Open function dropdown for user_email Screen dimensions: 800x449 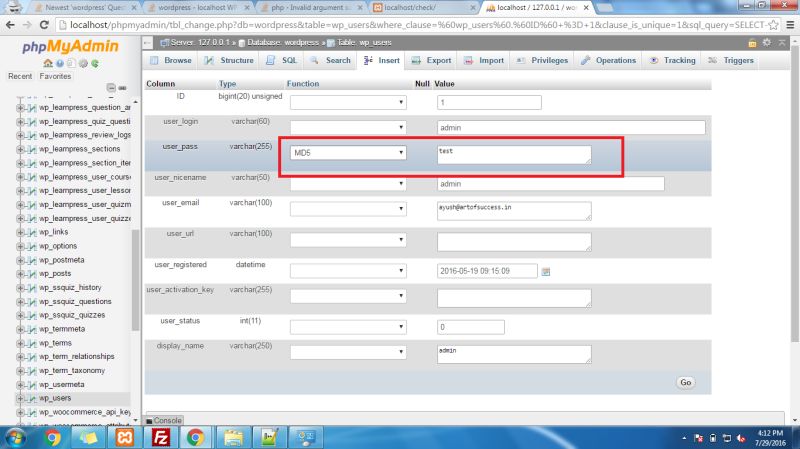click(348, 209)
